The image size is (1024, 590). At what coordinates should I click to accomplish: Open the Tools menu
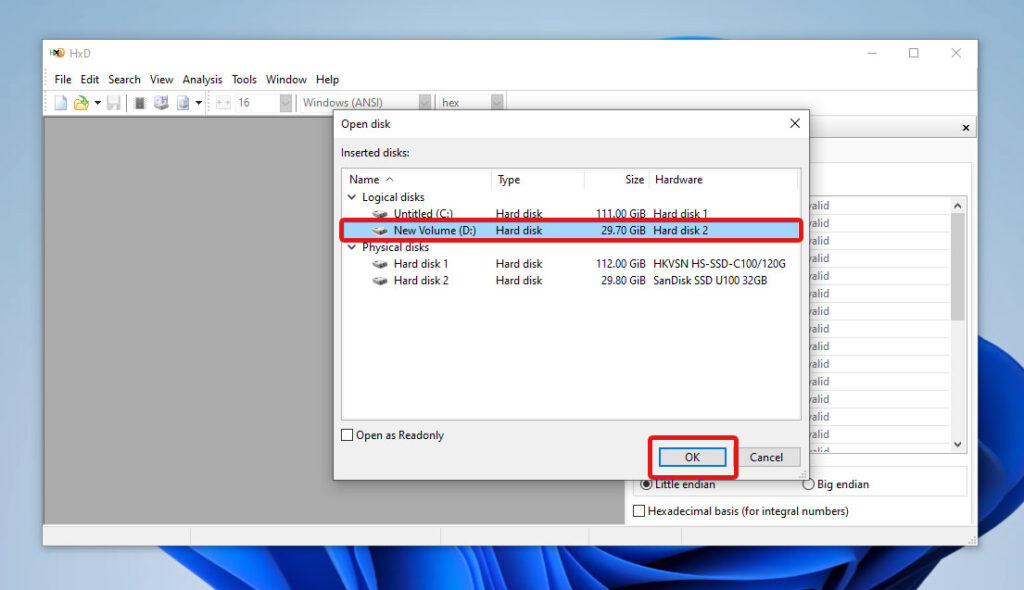pos(244,80)
